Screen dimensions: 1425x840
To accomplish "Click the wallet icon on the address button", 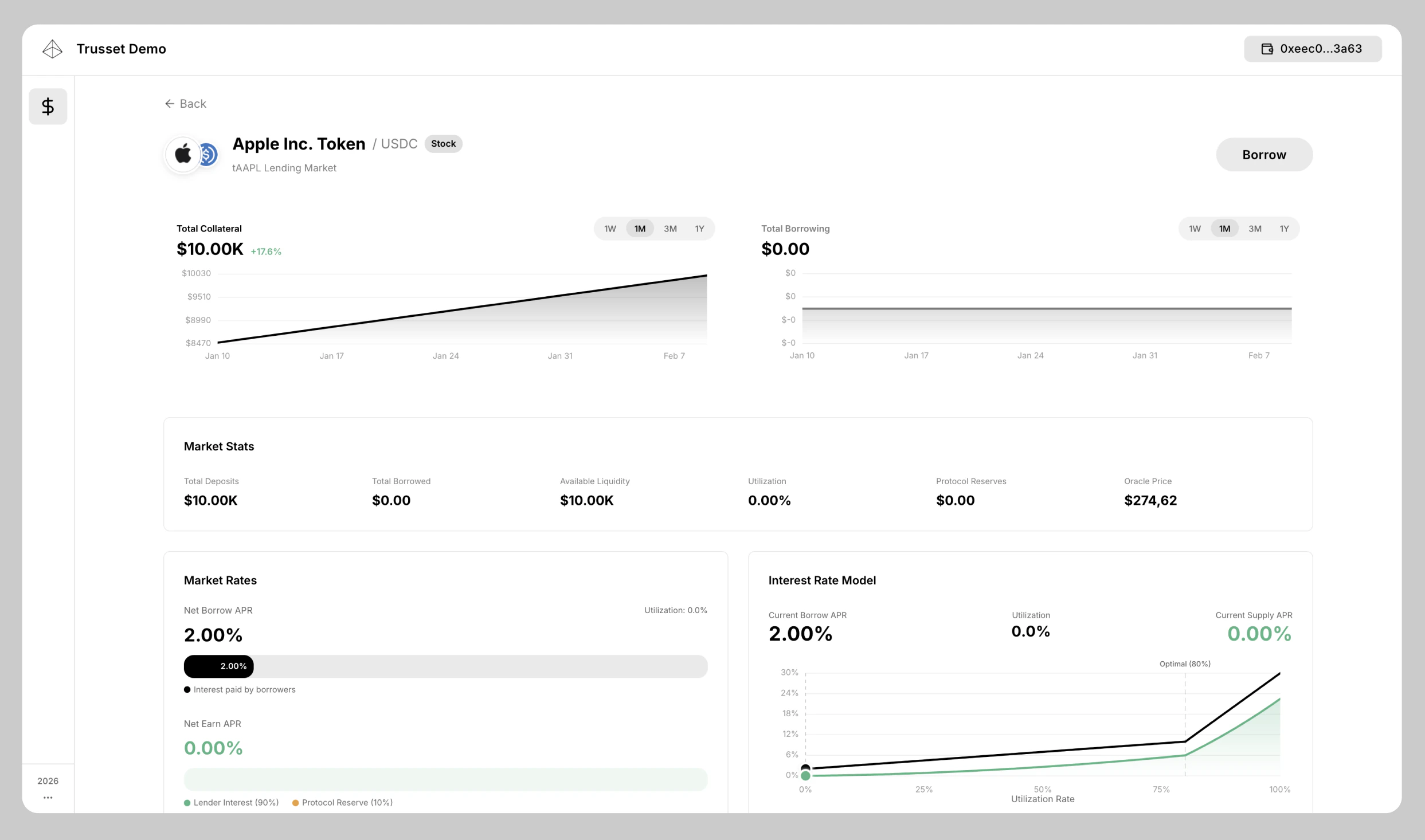I will (1266, 49).
